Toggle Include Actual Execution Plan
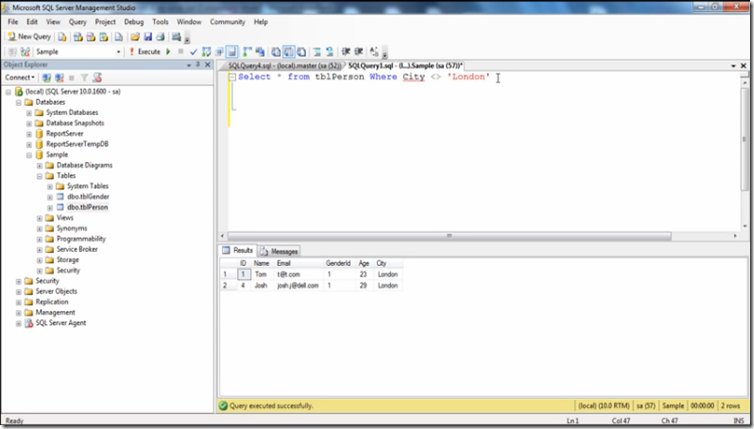 [x=247, y=51]
